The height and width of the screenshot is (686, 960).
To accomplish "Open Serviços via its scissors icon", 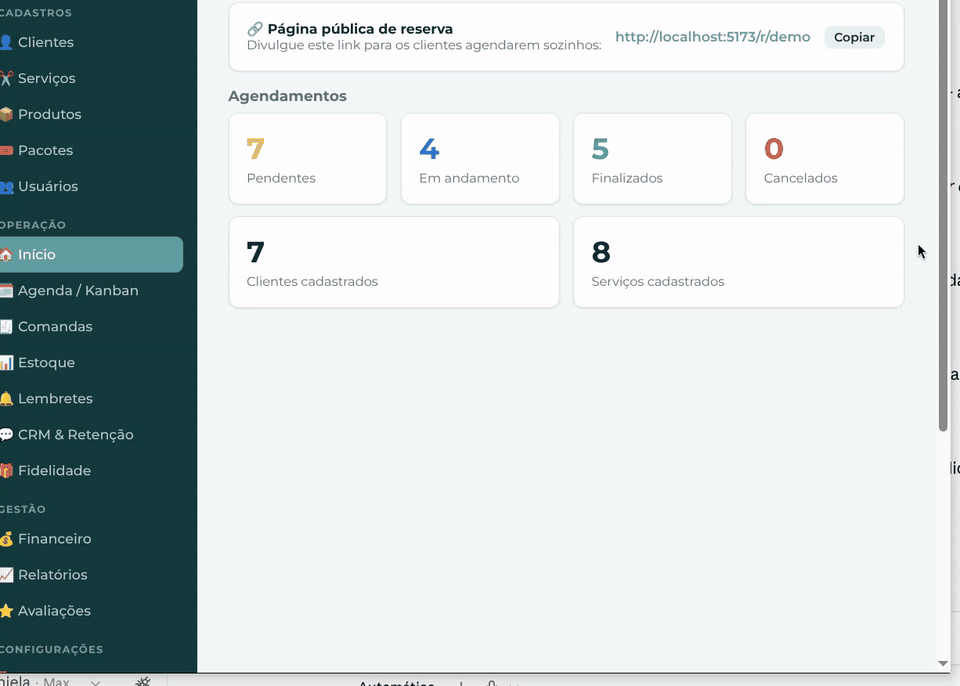I will (x=6, y=78).
